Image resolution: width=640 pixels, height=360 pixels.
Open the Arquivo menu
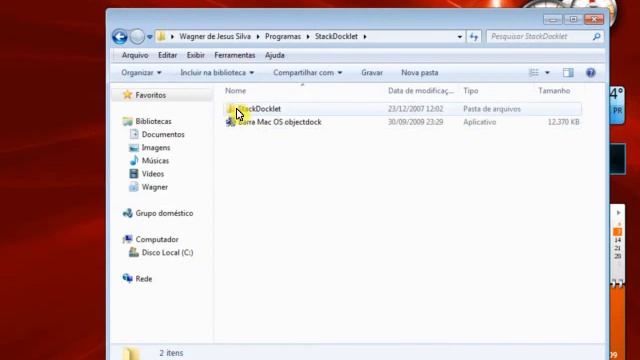[135, 55]
